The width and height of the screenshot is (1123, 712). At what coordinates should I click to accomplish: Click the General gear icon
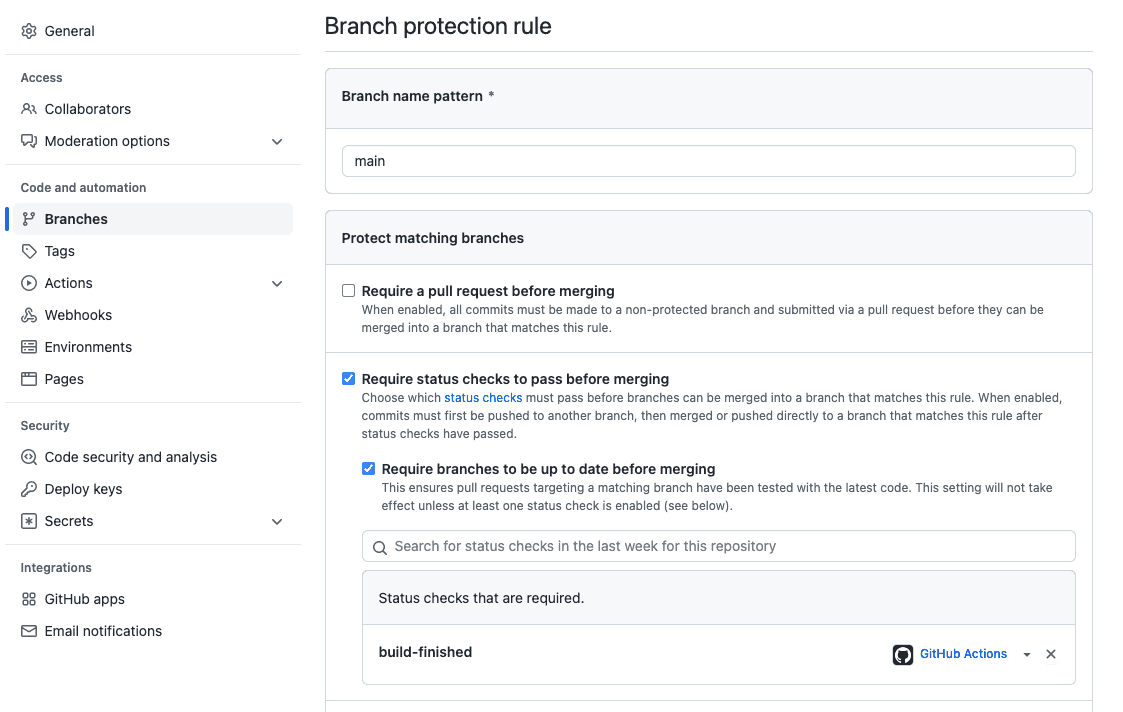29,31
